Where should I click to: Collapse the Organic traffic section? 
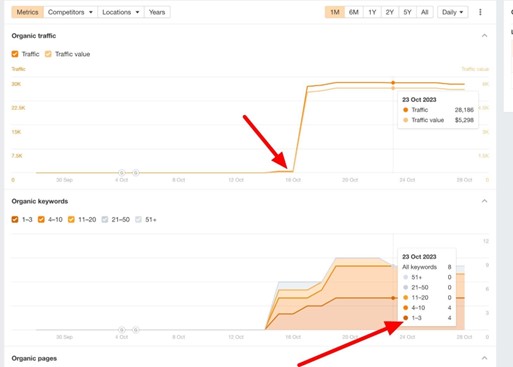pyautogui.click(x=484, y=36)
